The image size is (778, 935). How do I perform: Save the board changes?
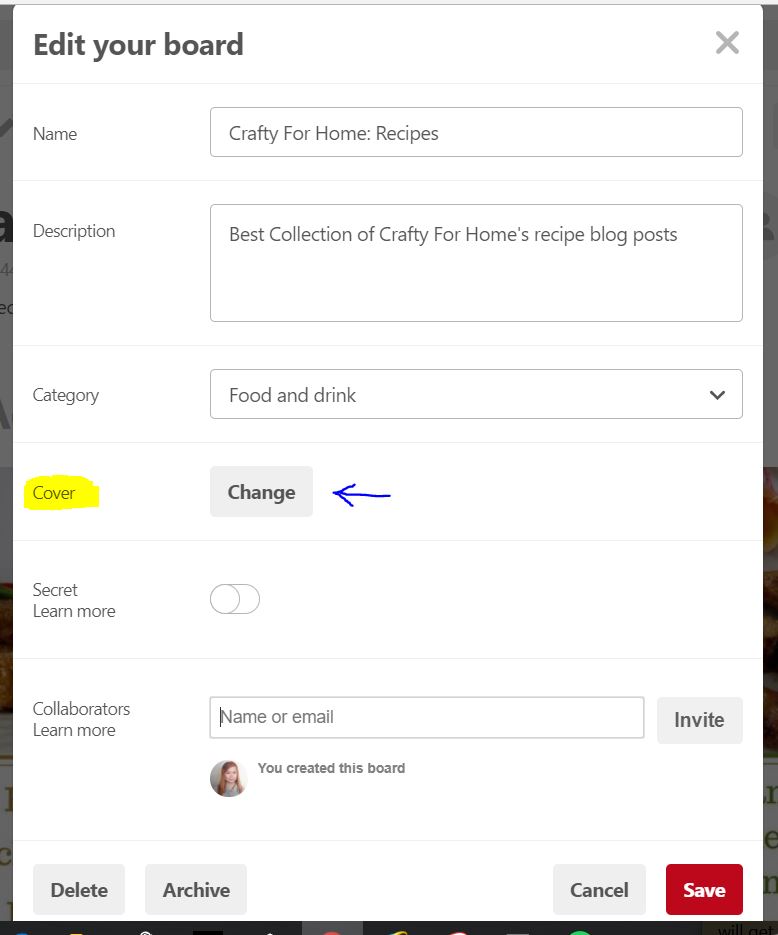coord(704,890)
